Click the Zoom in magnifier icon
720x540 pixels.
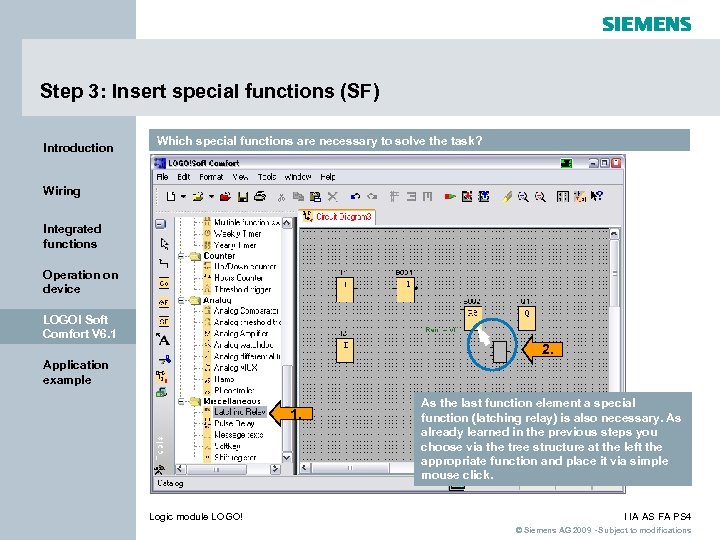coord(523,197)
